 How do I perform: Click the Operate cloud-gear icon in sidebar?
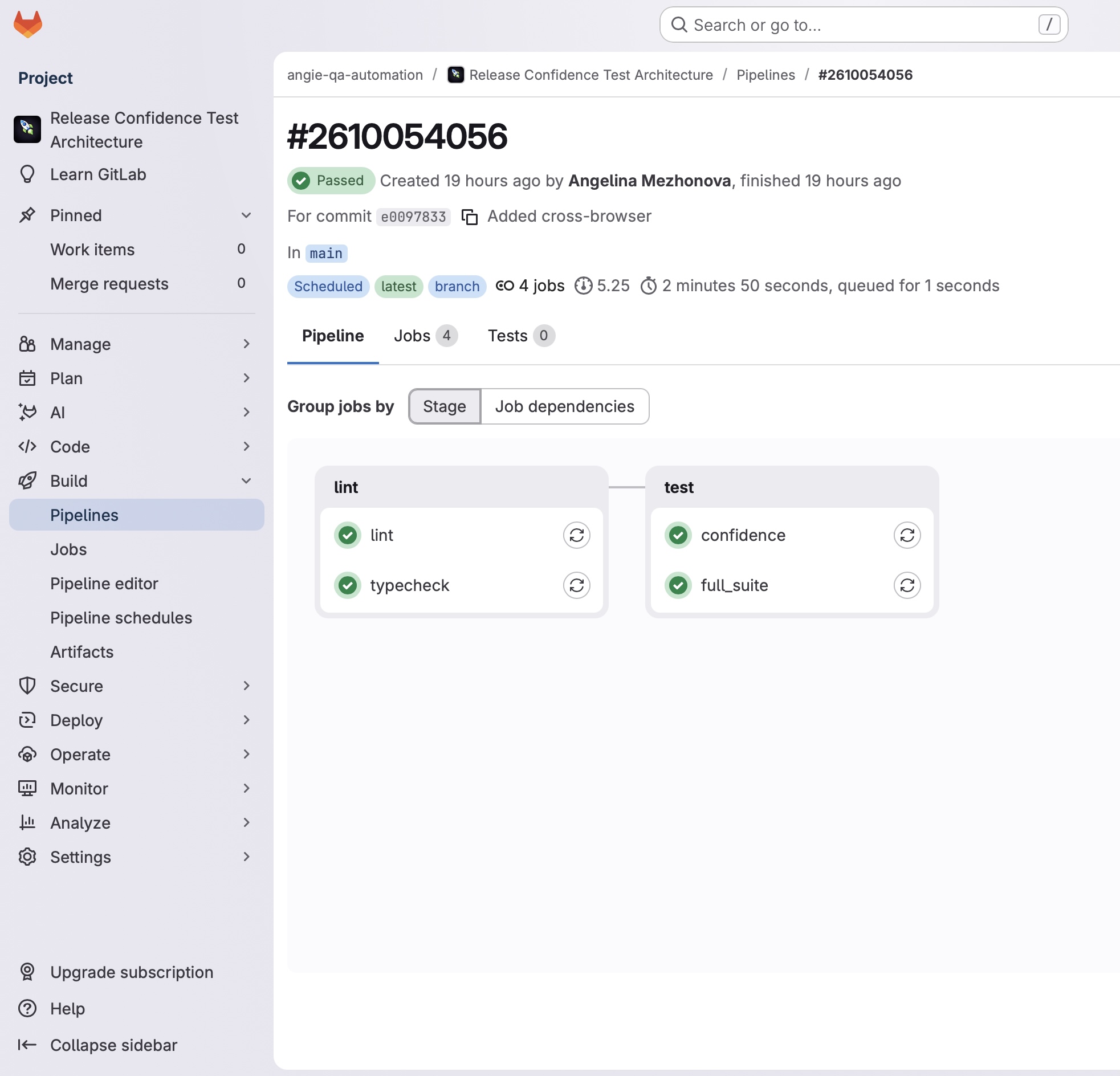click(27, 755)
